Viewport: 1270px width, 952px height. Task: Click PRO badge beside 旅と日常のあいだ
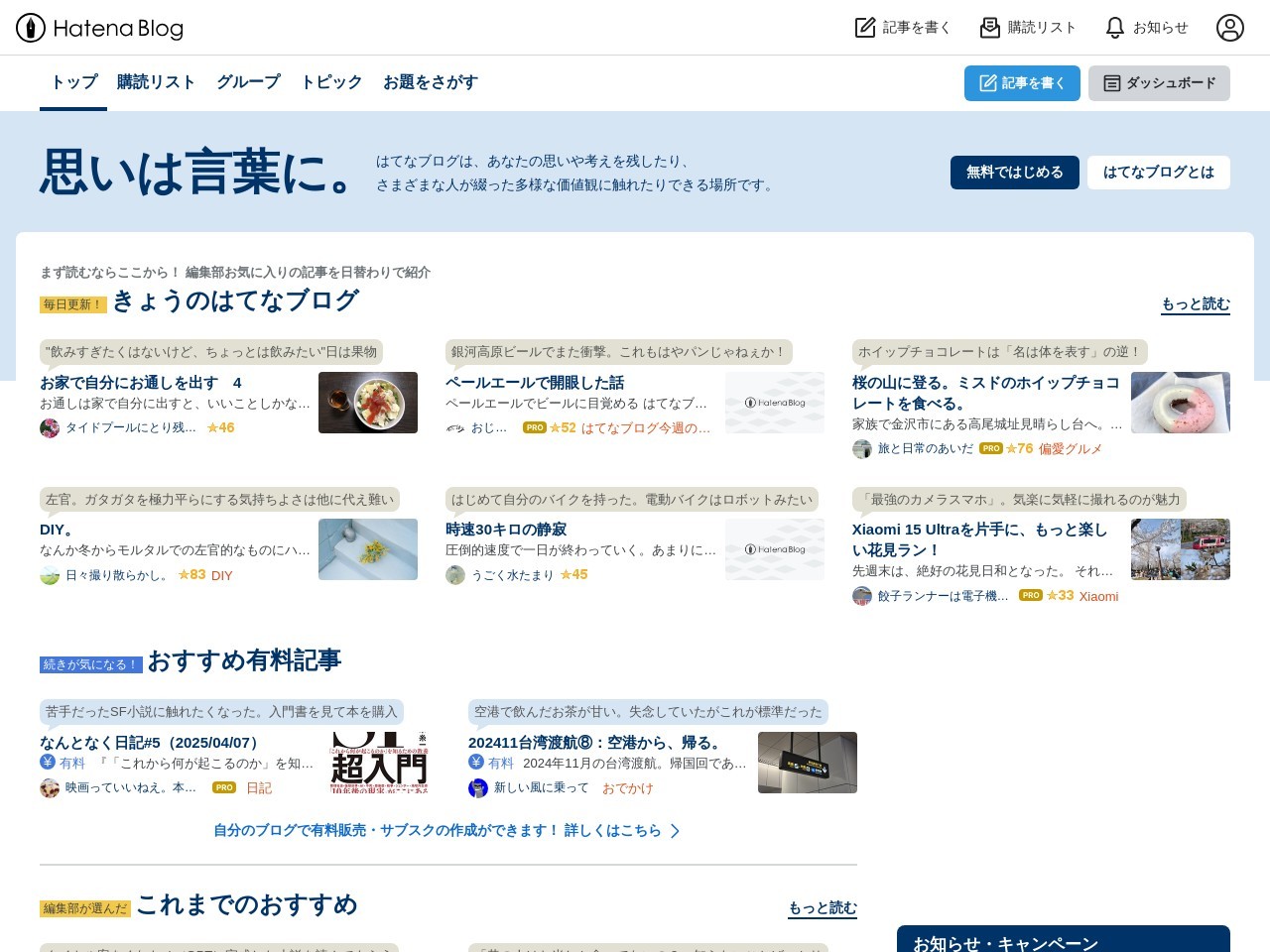click(x=991, y=449)
